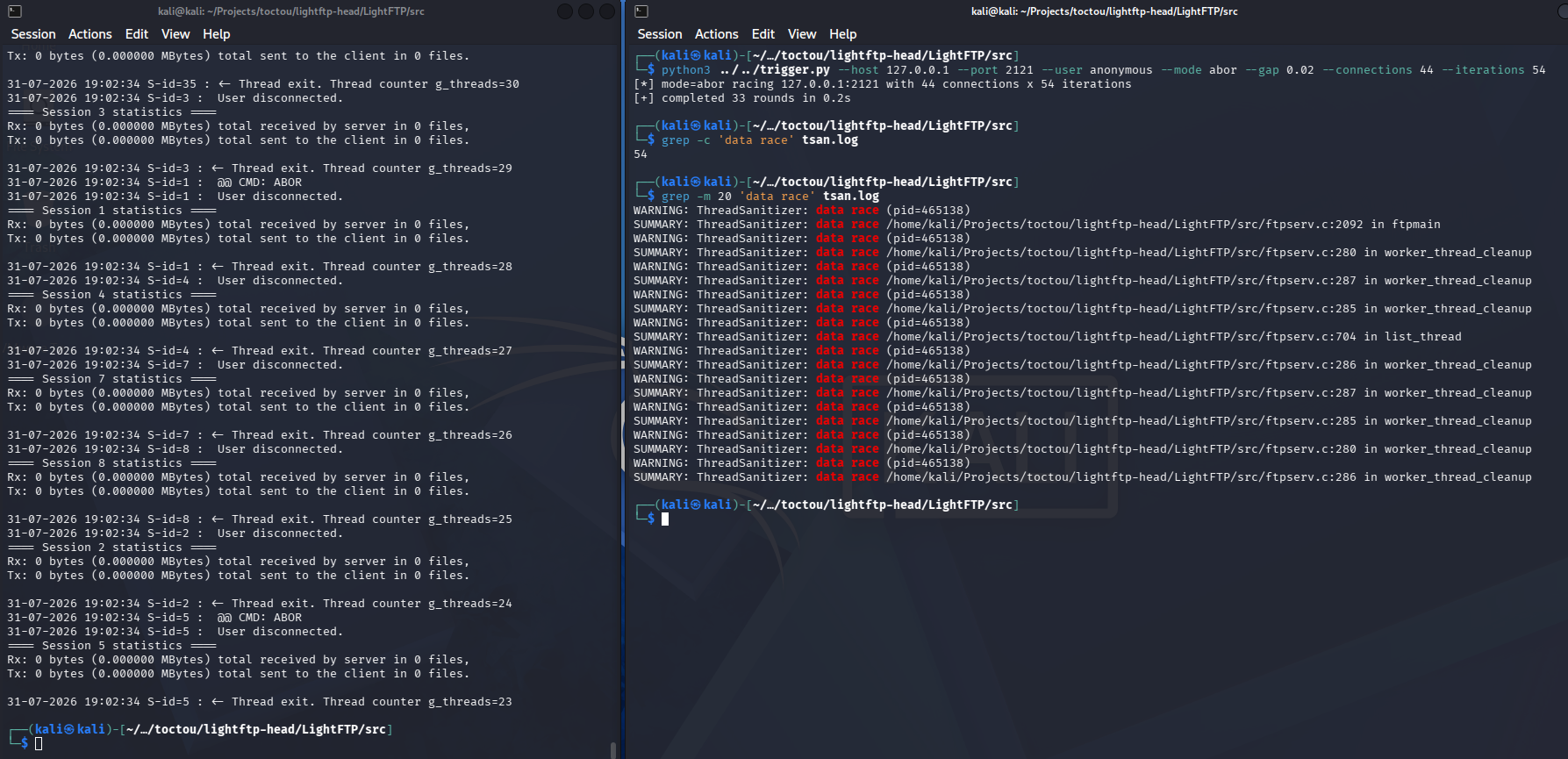
Task: Click 'CMD: ABOR' line for S-id=5
Action: (154, 618)
